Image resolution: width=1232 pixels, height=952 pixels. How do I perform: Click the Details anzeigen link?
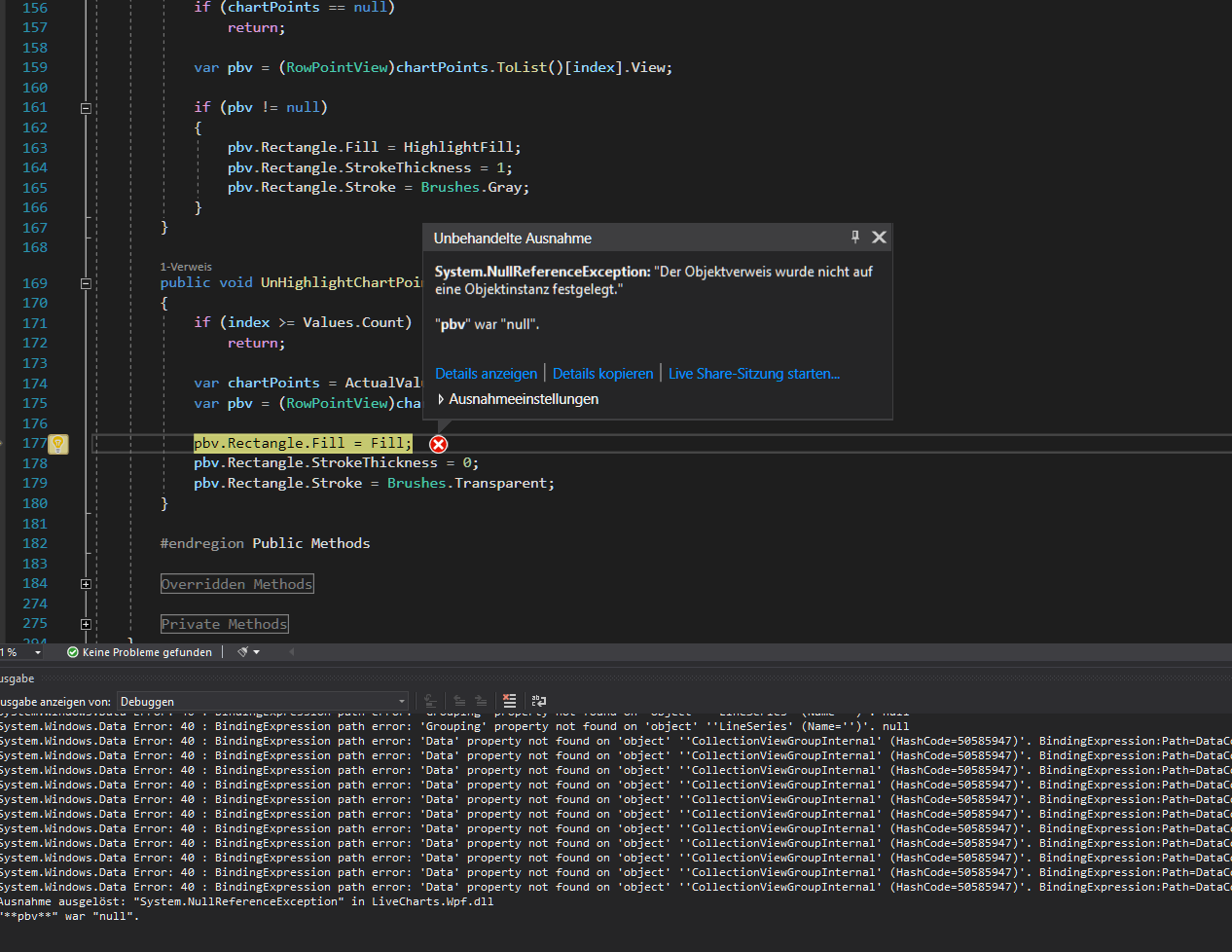(486, 374)
